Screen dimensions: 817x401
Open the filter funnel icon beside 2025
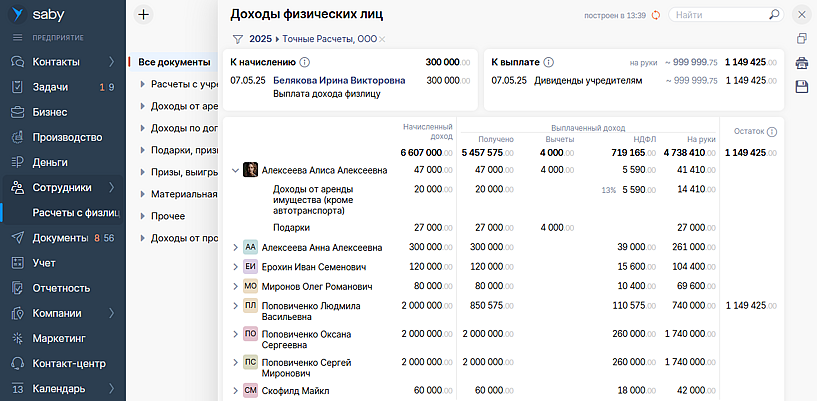coord(237,39)
